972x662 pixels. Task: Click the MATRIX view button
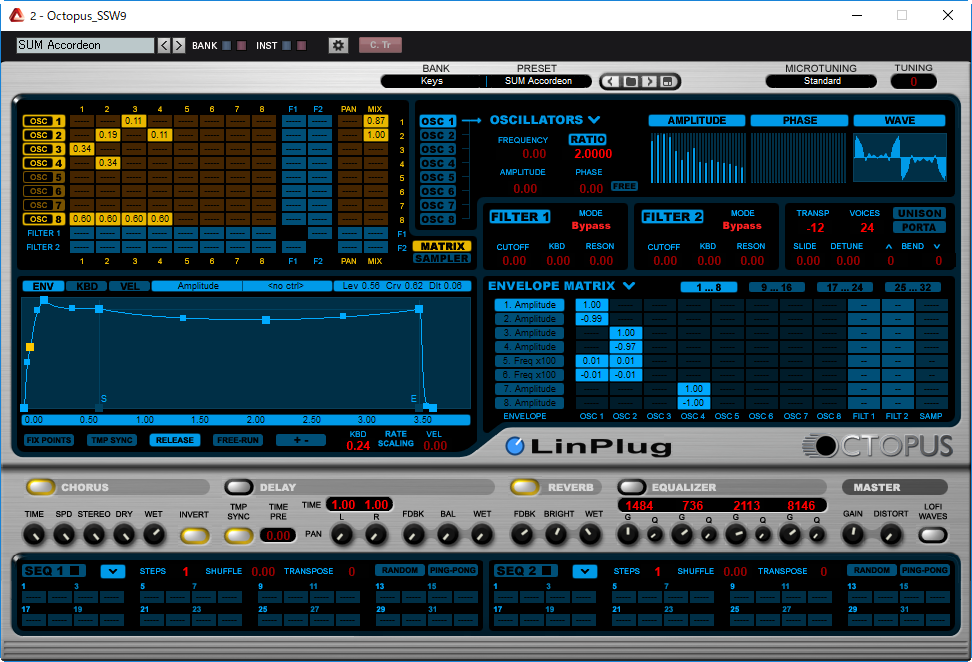[x=442, y=246]
